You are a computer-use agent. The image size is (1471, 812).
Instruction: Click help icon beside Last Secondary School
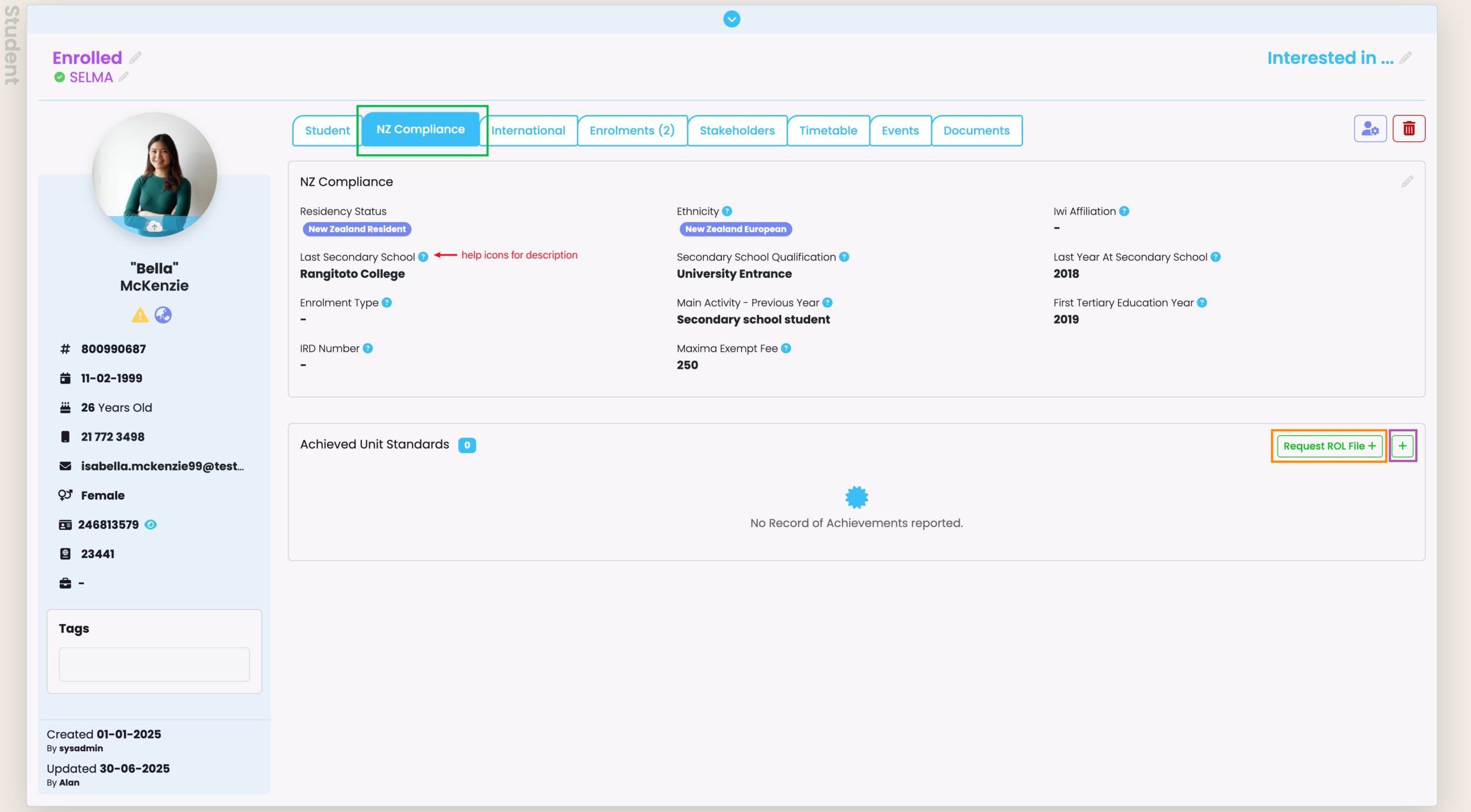point(423,257)
